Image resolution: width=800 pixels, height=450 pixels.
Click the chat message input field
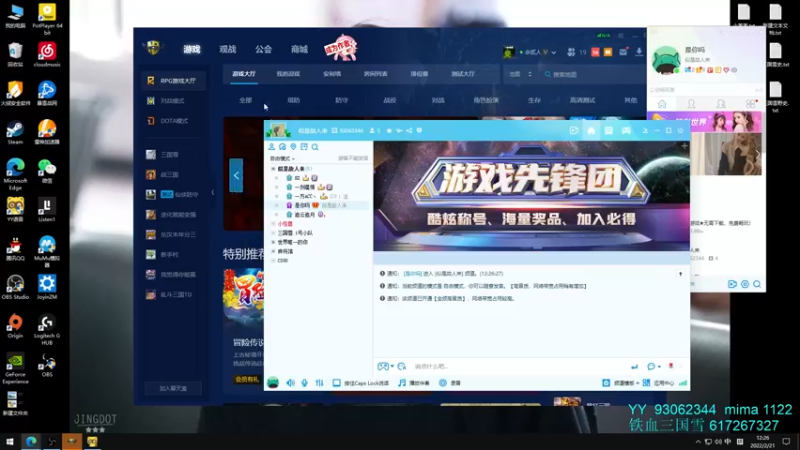pyautogui.click(x=518, y=366)
